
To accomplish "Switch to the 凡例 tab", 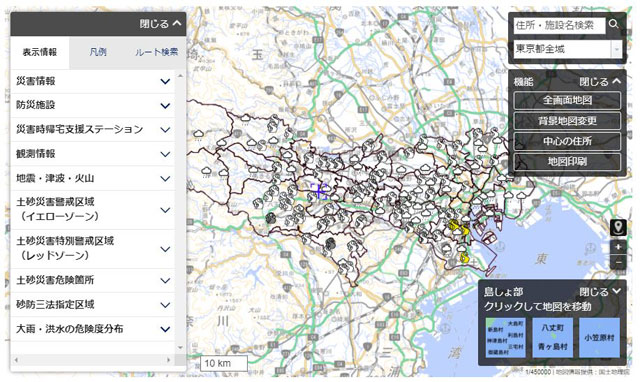I will (x=98, y=52).
